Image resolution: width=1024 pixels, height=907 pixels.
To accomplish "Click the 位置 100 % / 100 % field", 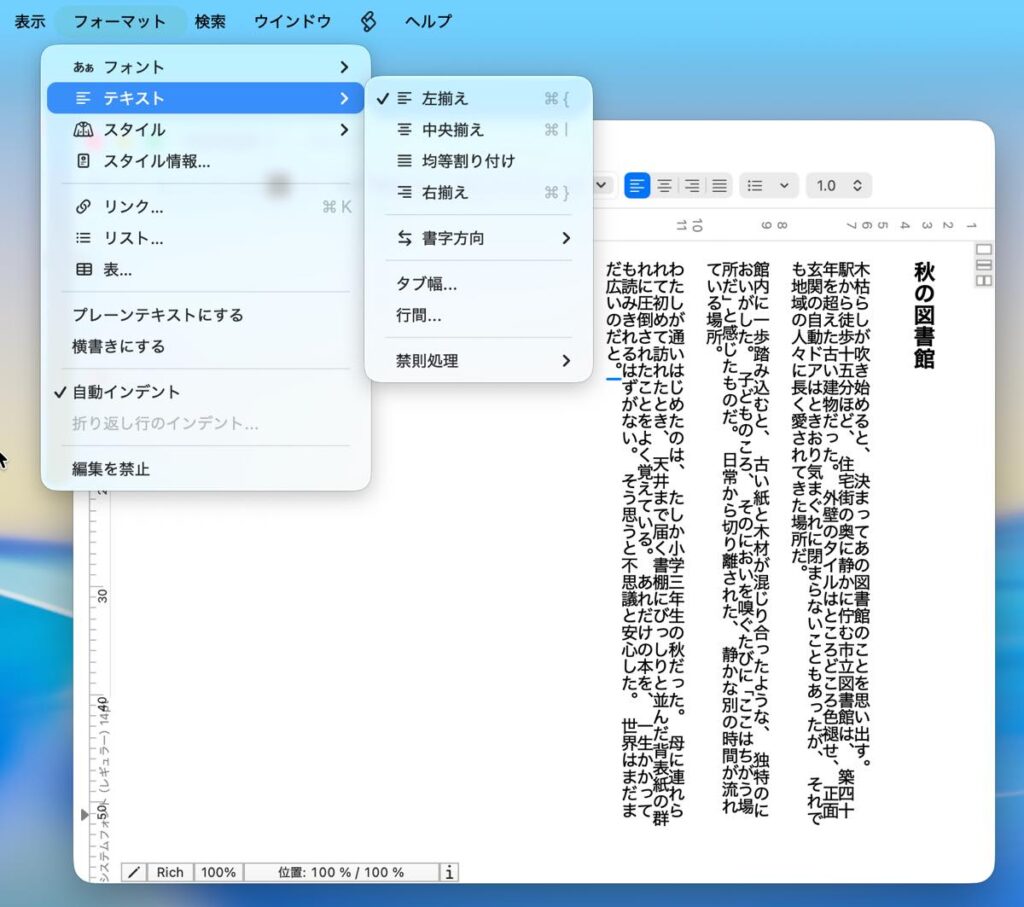I will [x=342, y=872].
